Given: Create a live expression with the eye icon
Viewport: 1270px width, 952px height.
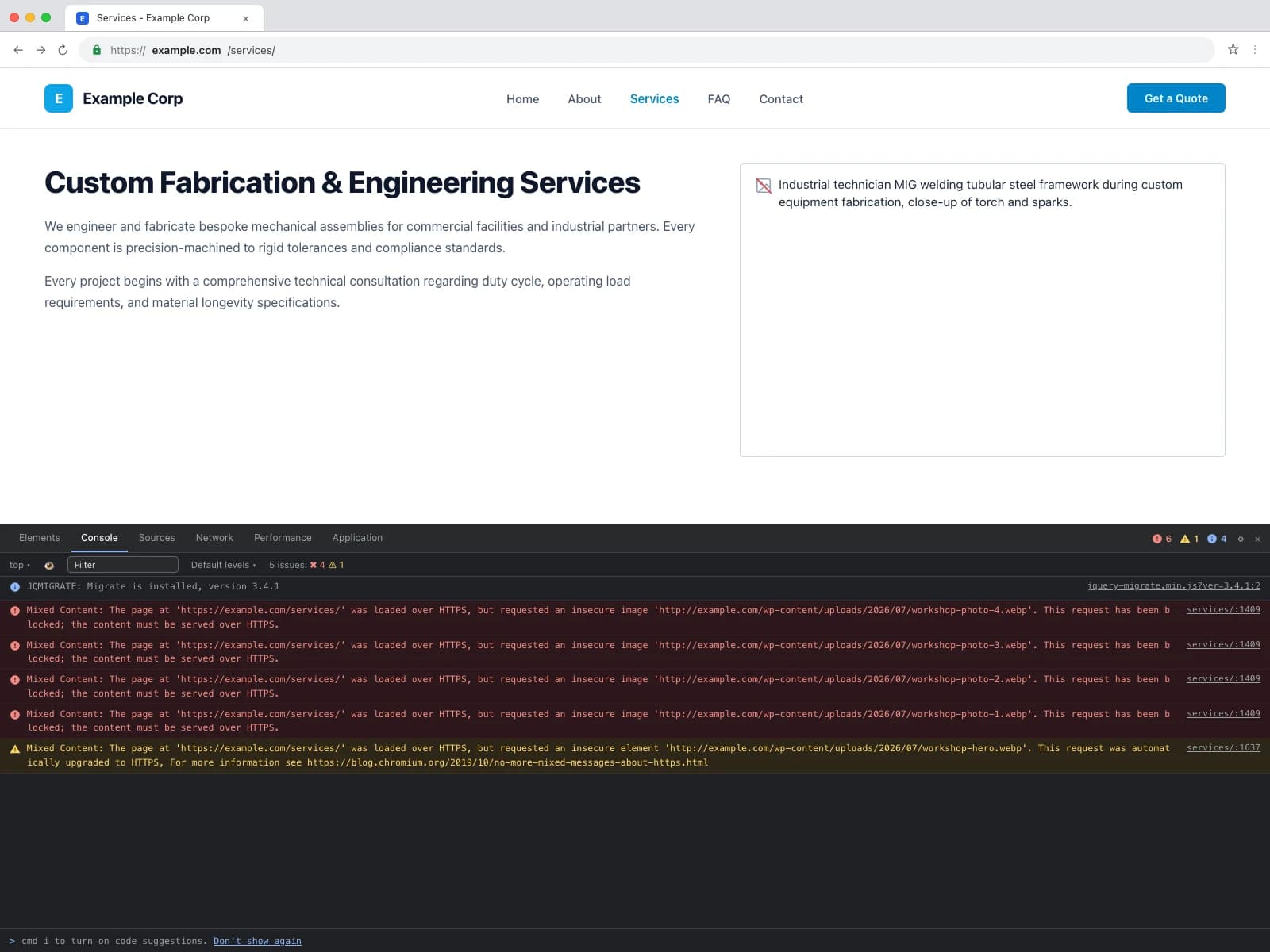Looking at the screenshot, I should click(49, 565).
